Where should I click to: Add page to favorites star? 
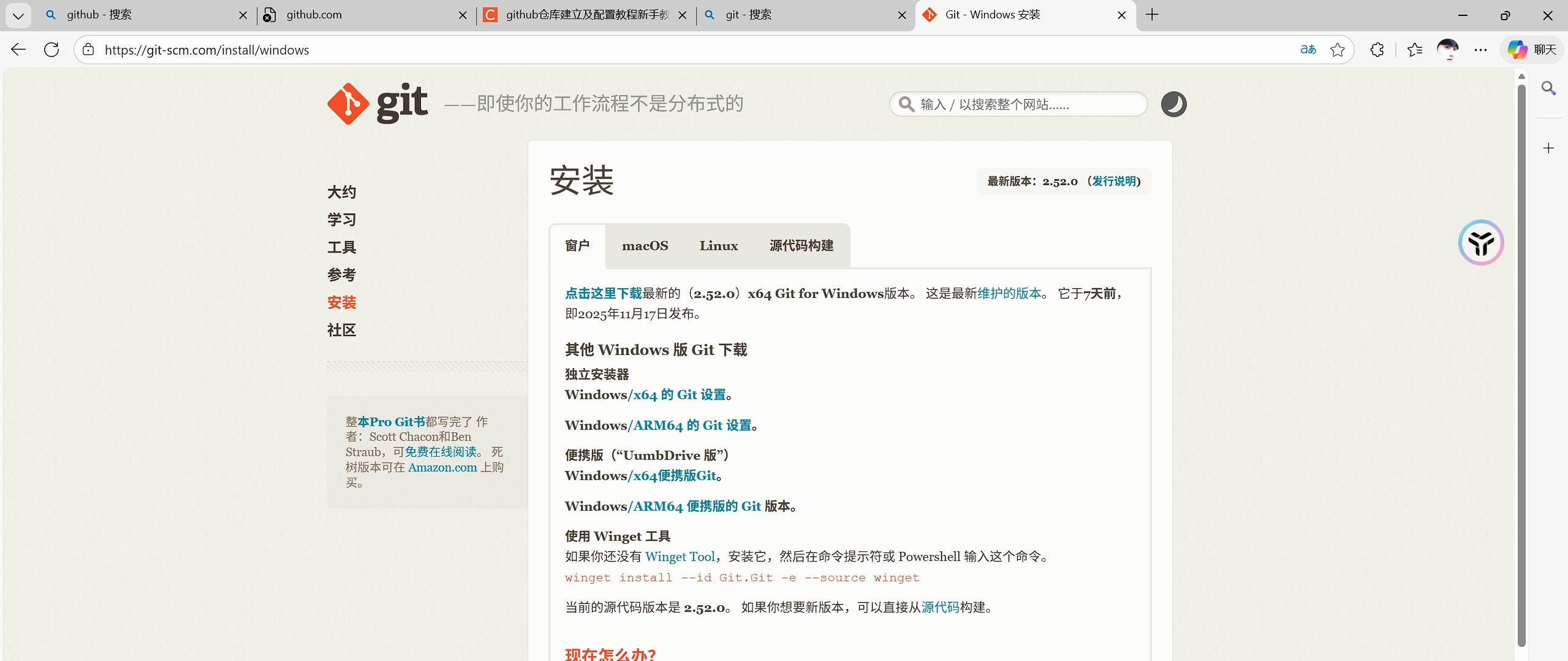1337,50
